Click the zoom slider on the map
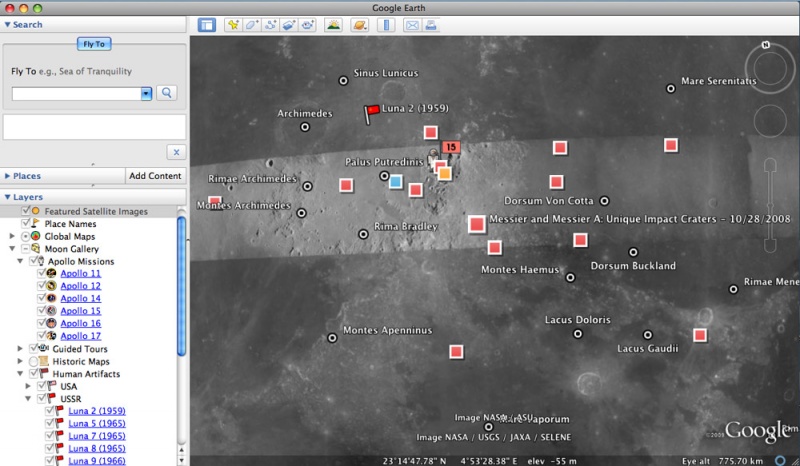This screenshot has width=800, height=466. tap(770, 205)
